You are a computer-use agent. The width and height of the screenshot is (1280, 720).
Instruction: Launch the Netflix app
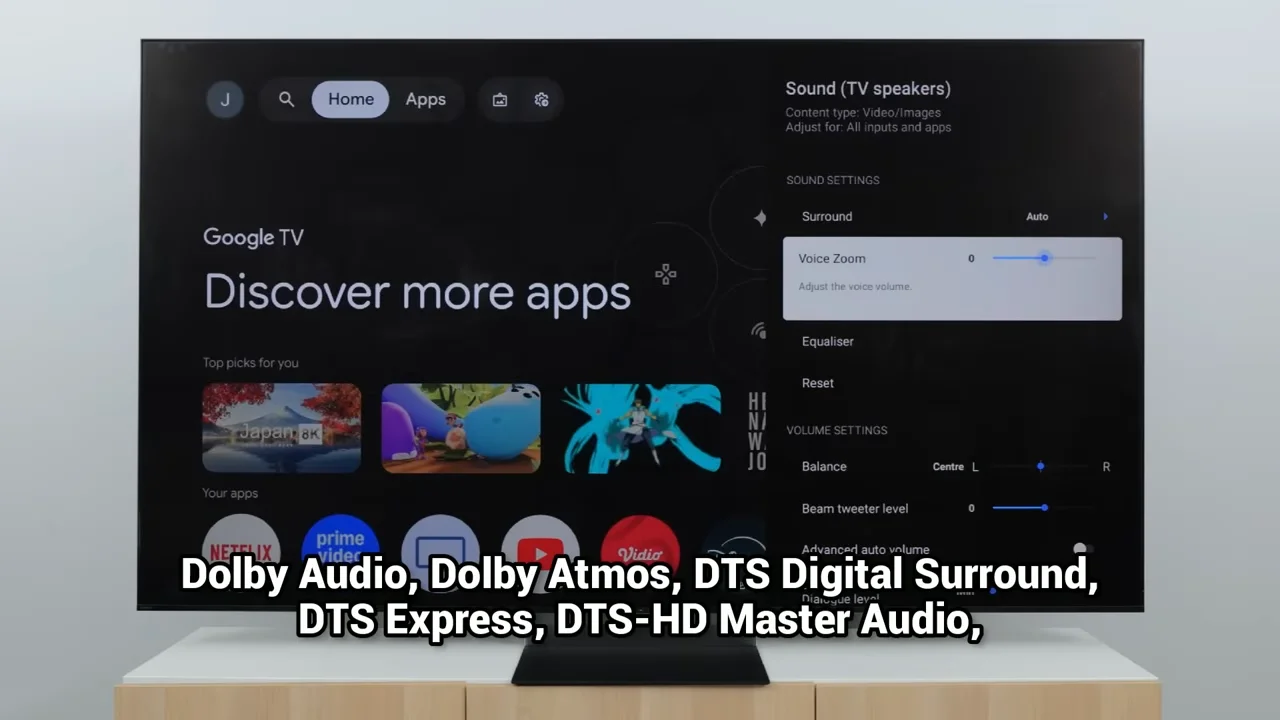click(241, 552)
